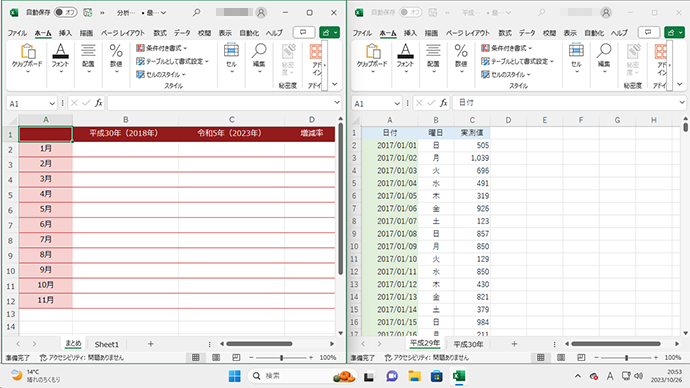Open Editing search group in left window
This screenshot has height=388, width=690.
[x=259, y=59]
